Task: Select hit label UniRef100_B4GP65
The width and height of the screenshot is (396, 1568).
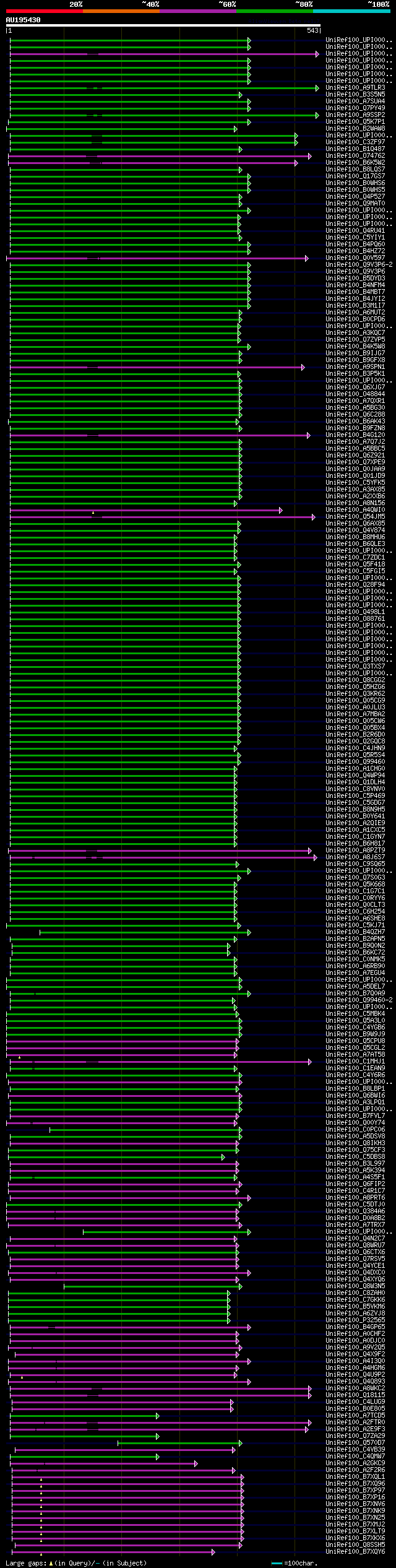Action: coord(355,1327)
